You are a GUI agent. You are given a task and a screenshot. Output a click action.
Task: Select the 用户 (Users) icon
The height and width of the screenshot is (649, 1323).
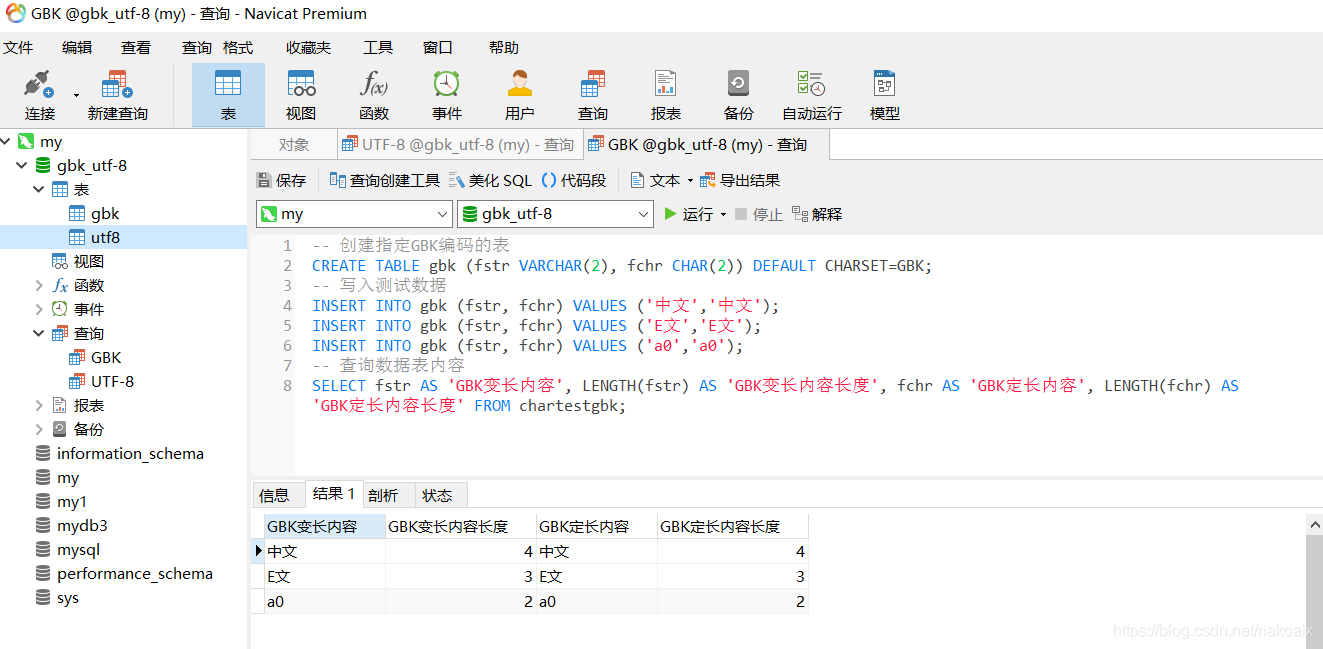pos(519,93)
